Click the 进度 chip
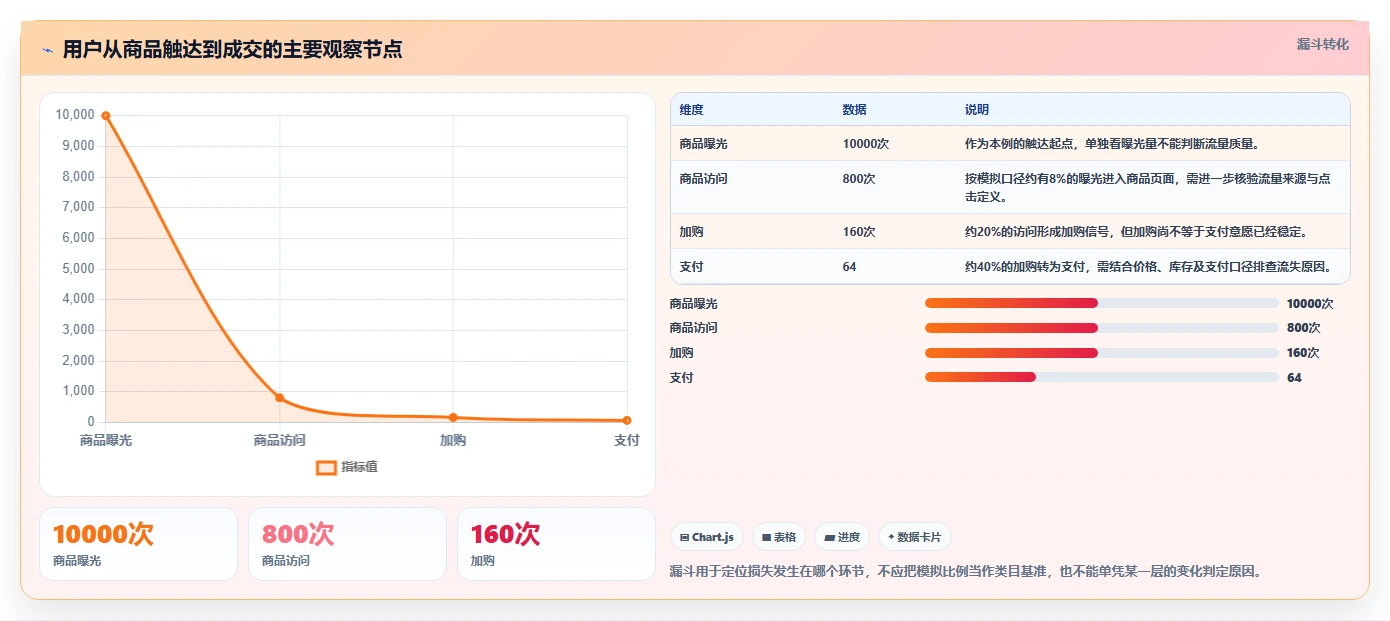The width and height of the screenshot is (1390, 621). pos(842,537)
